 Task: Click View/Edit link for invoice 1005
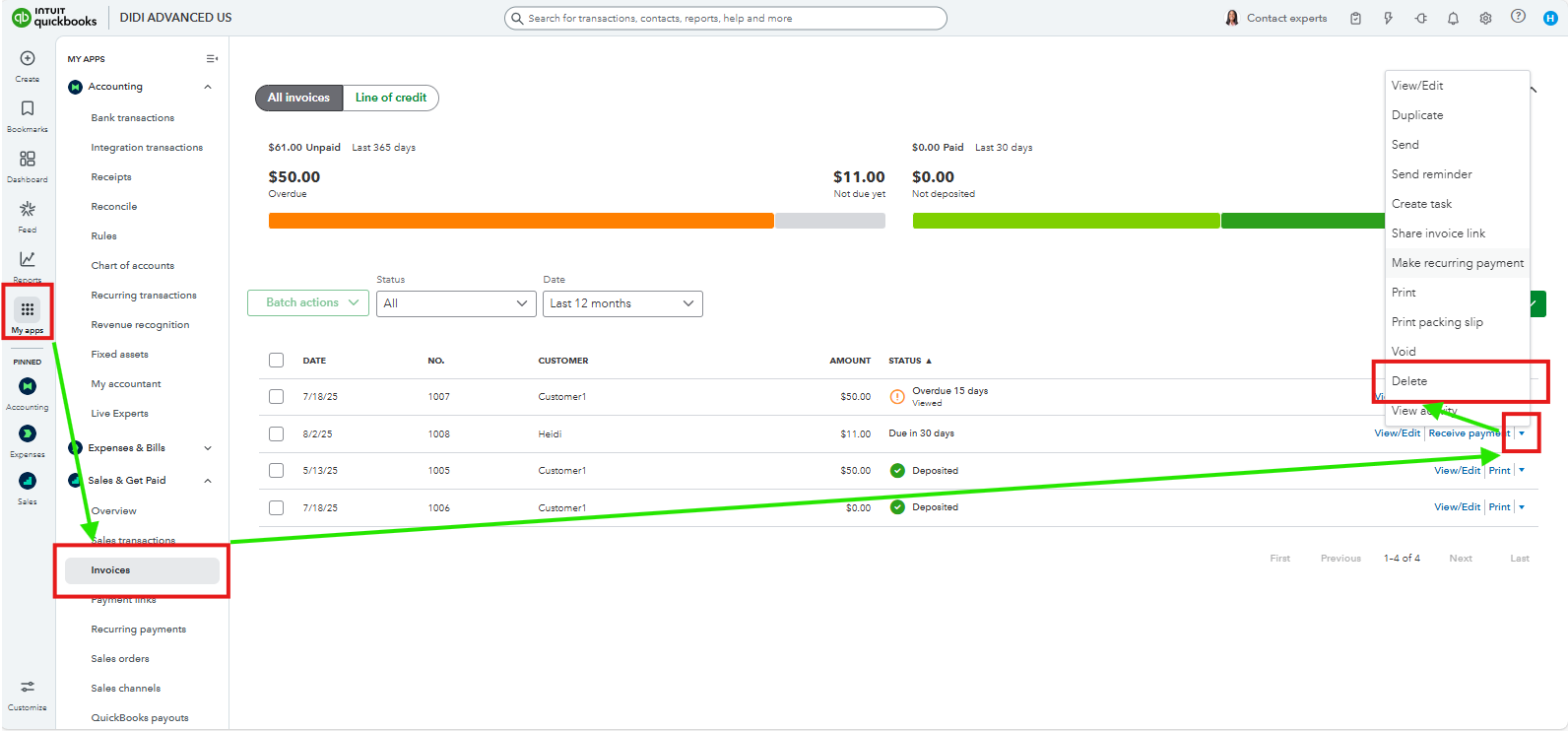(1457, 471)
